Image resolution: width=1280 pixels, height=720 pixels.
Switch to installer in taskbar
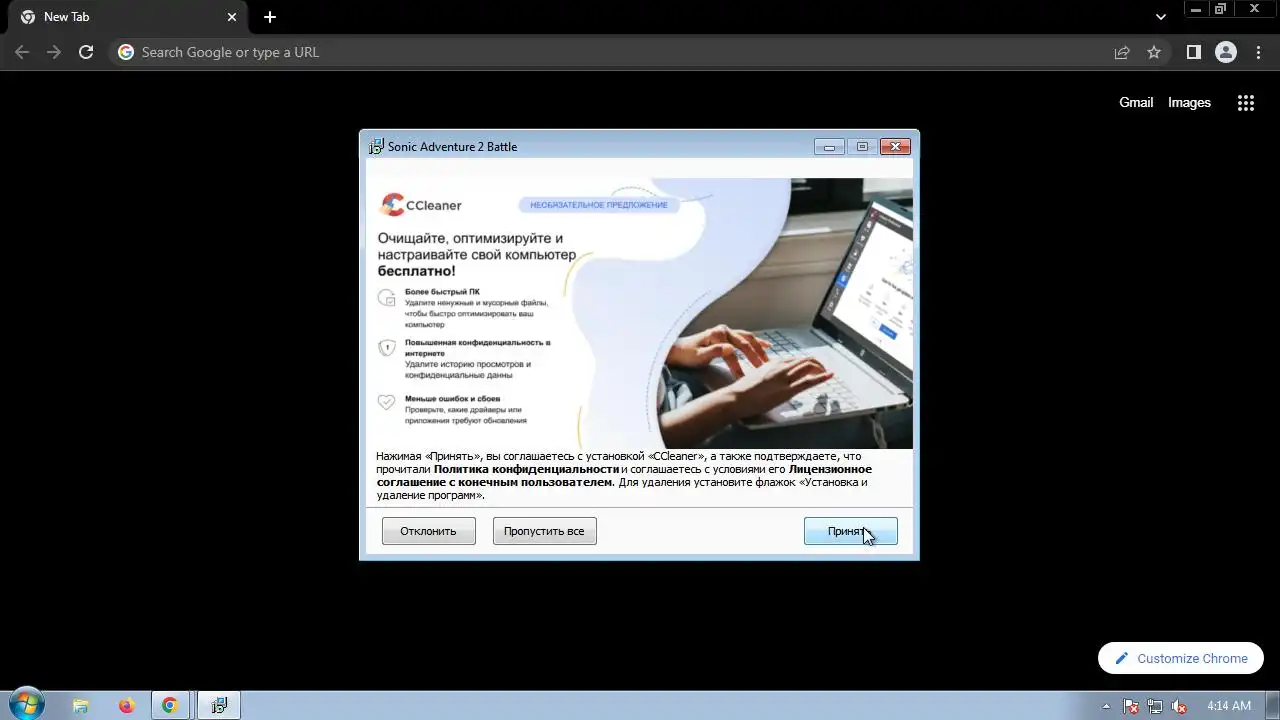[x=219, y=705]
